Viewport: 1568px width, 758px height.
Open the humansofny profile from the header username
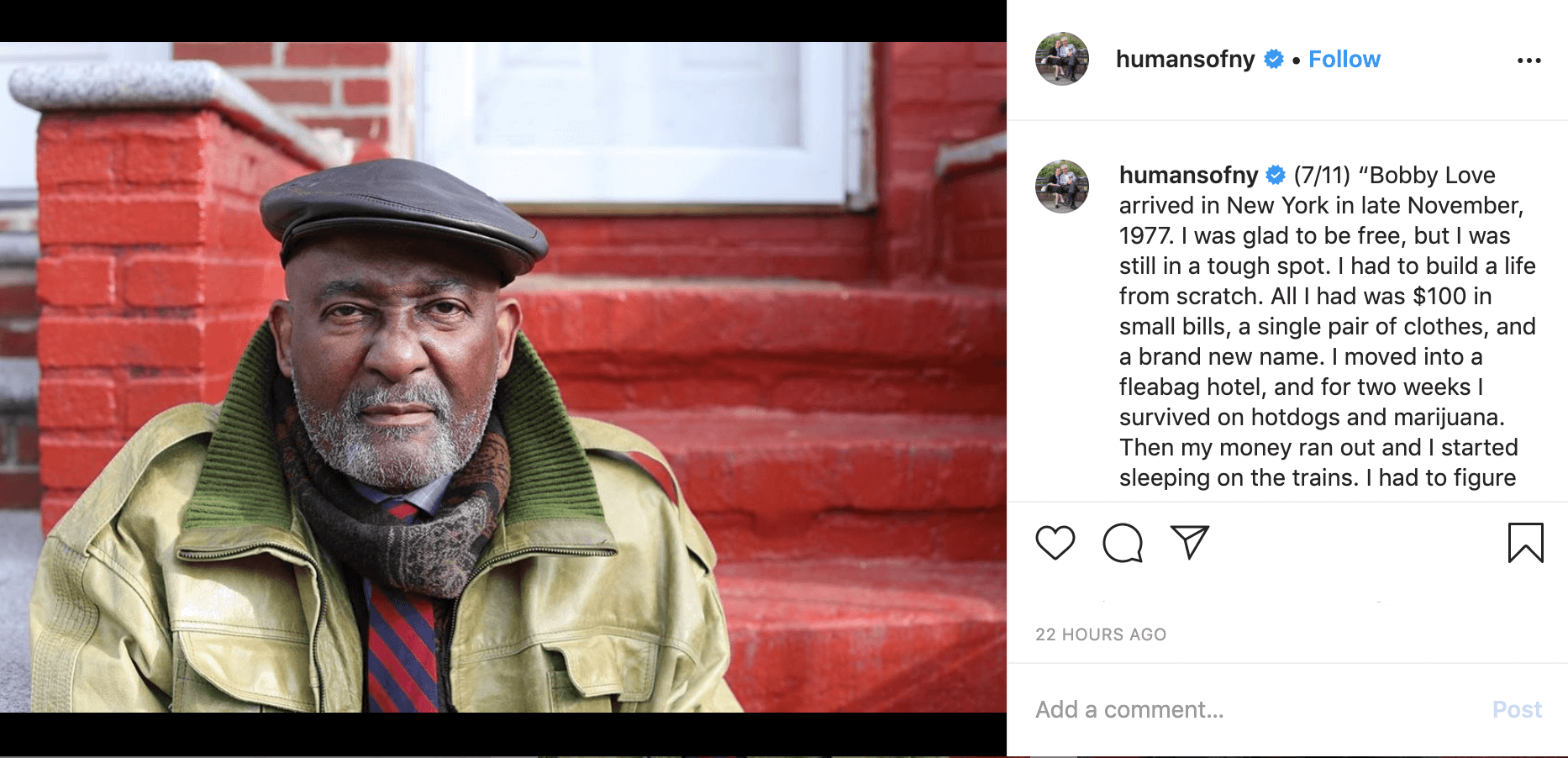1185,59
